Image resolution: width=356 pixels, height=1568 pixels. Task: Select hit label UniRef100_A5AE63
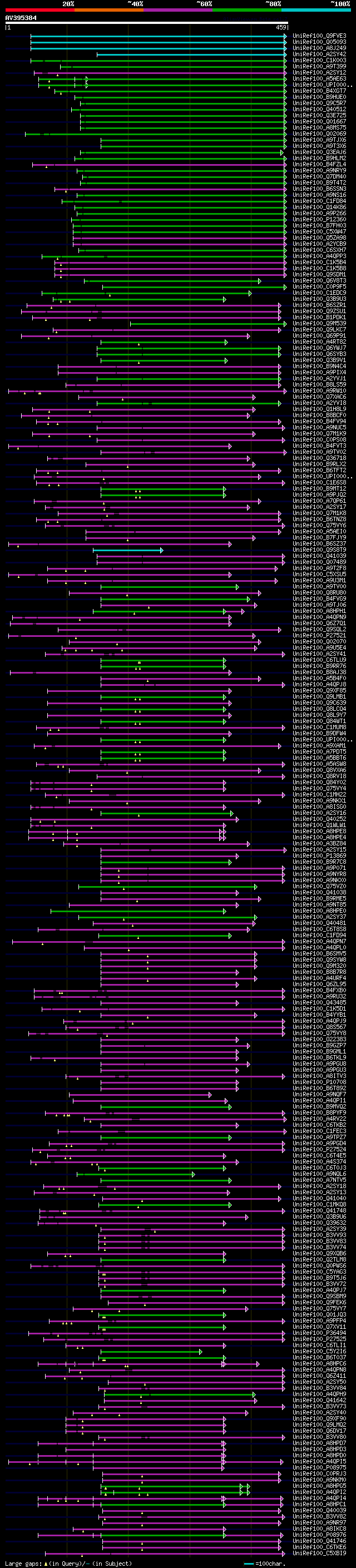coord(319,78)
